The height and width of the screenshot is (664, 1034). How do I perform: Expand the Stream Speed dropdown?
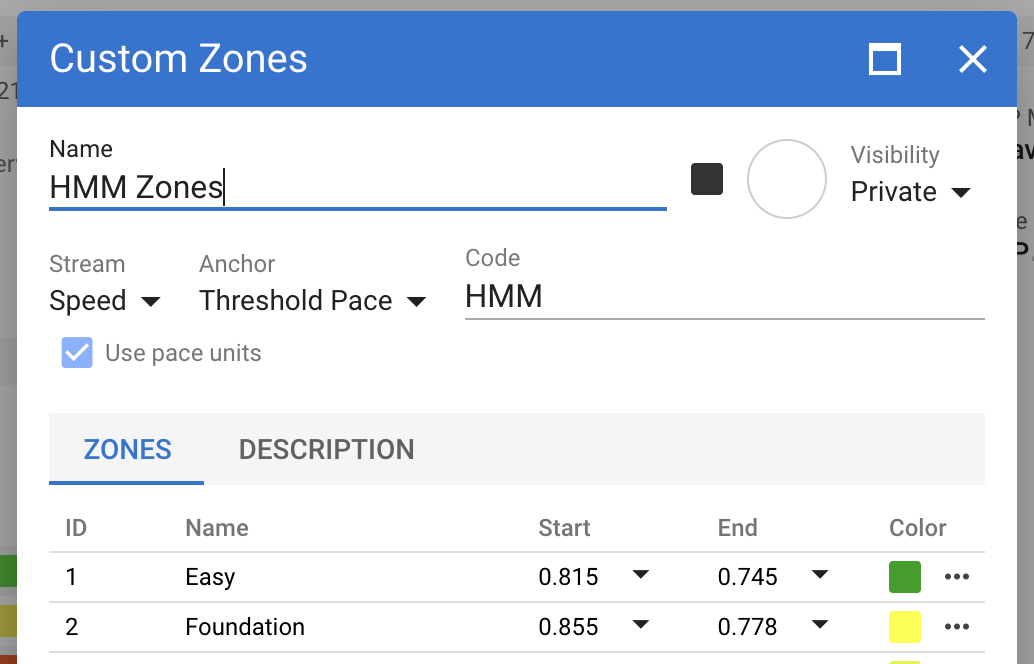pyautogui.click(x=105, y=301)
